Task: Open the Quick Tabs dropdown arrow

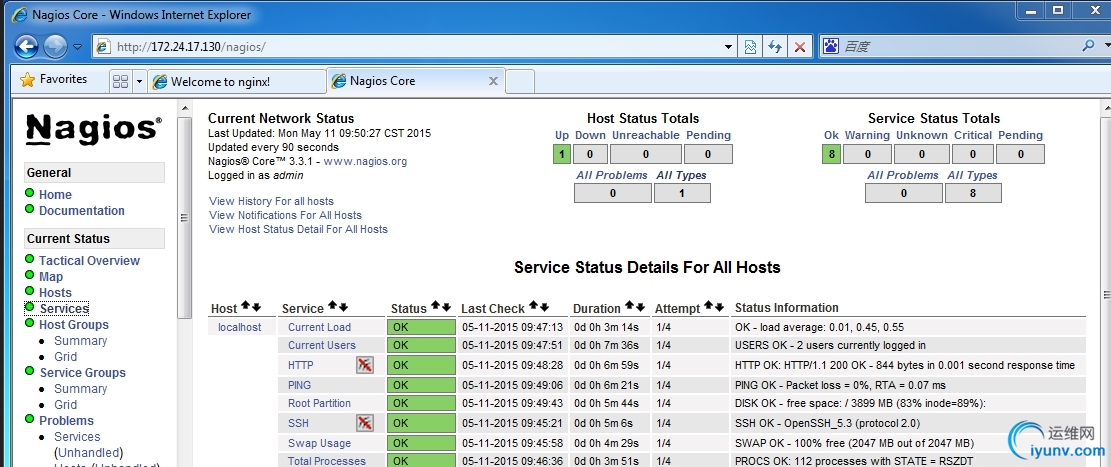Action: pos(139,81)
